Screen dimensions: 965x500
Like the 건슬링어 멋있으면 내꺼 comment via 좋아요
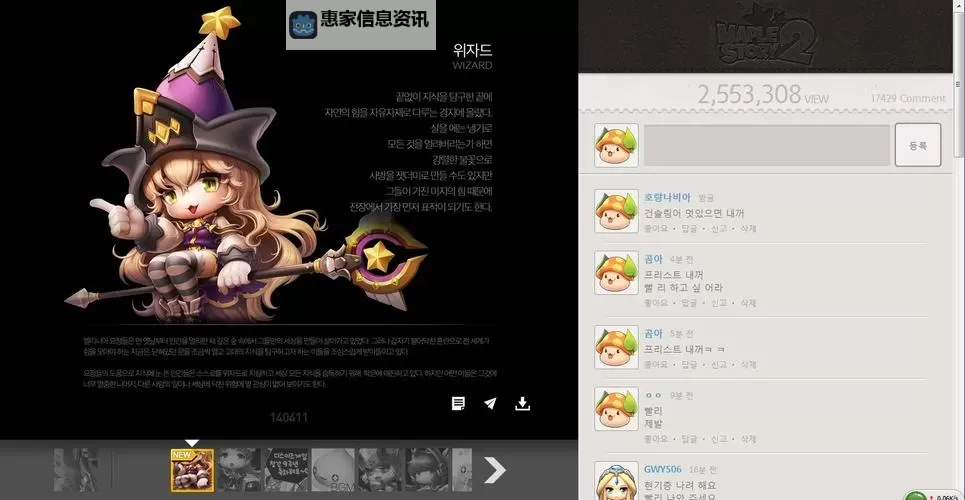click(x=655, y=228)
